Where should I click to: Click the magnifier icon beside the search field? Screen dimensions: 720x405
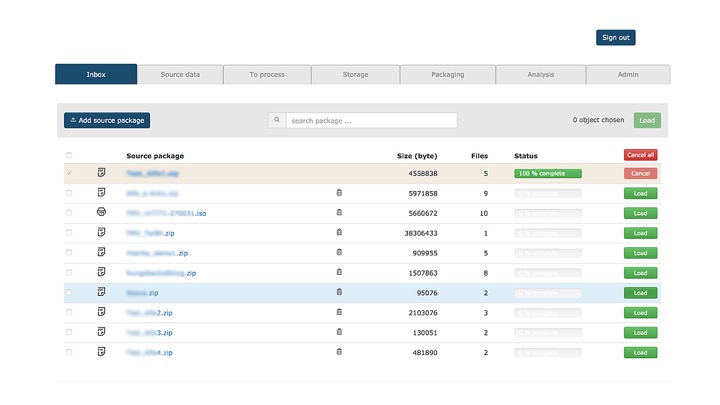(277, 121)
